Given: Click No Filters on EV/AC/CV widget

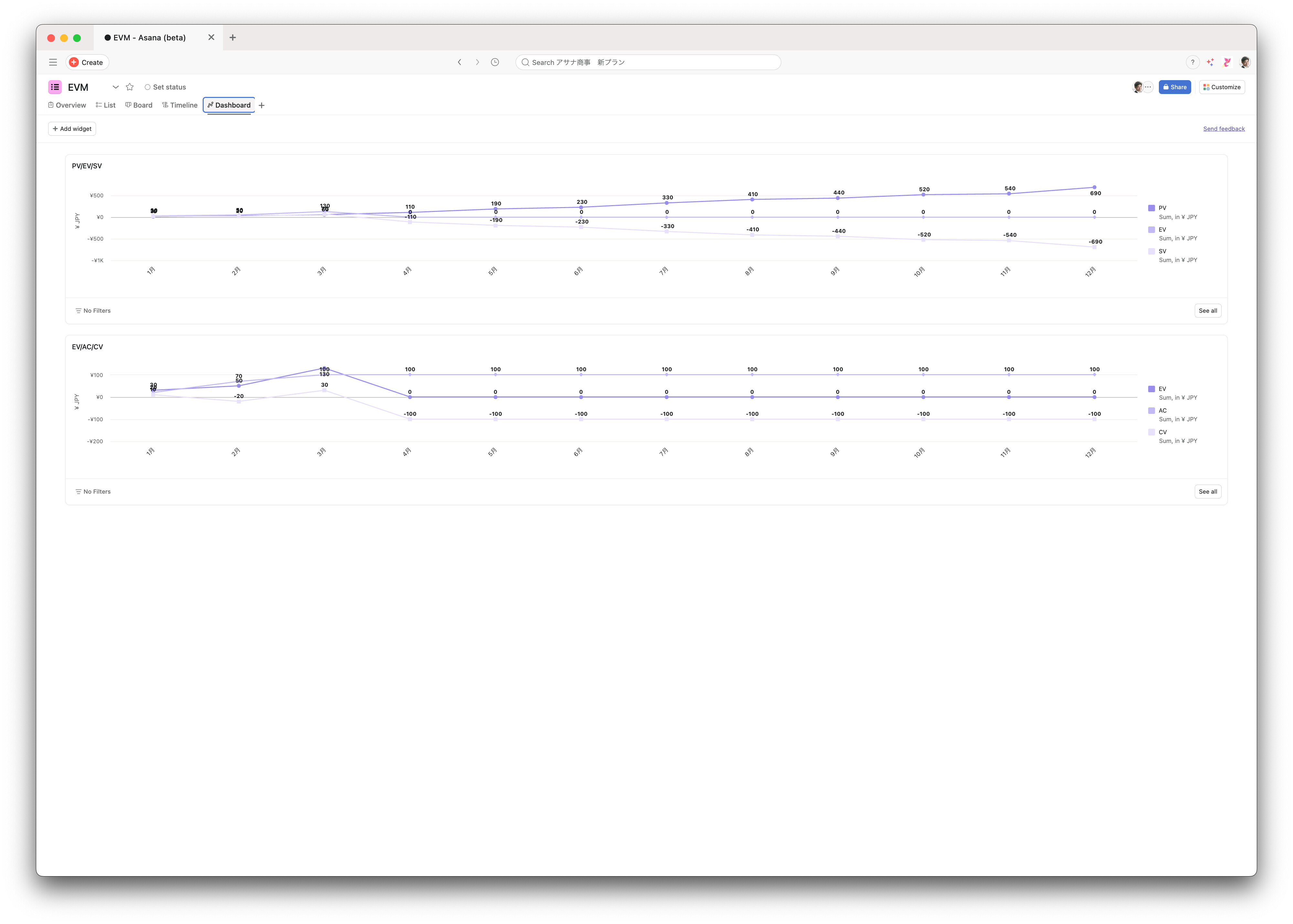Looking at the screenshot, I should click(93, 492).
